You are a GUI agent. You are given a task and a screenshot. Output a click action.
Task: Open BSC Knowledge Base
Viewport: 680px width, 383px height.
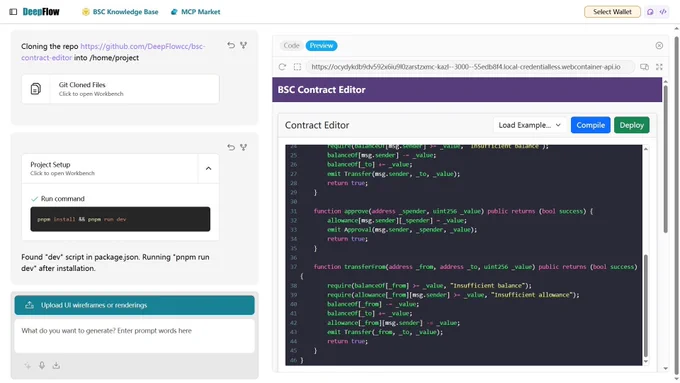tap(120, 12)
